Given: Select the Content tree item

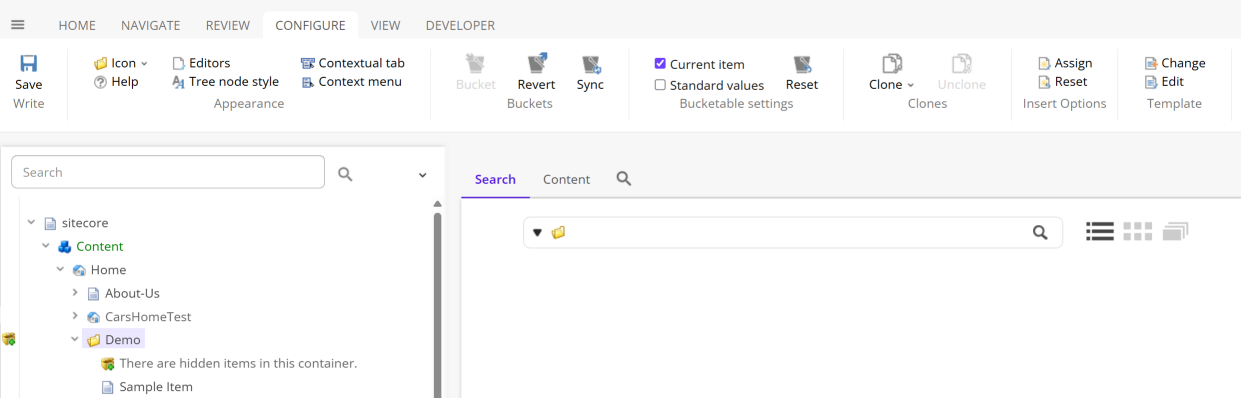Looking at the screenshot, I should click(91, 246).
